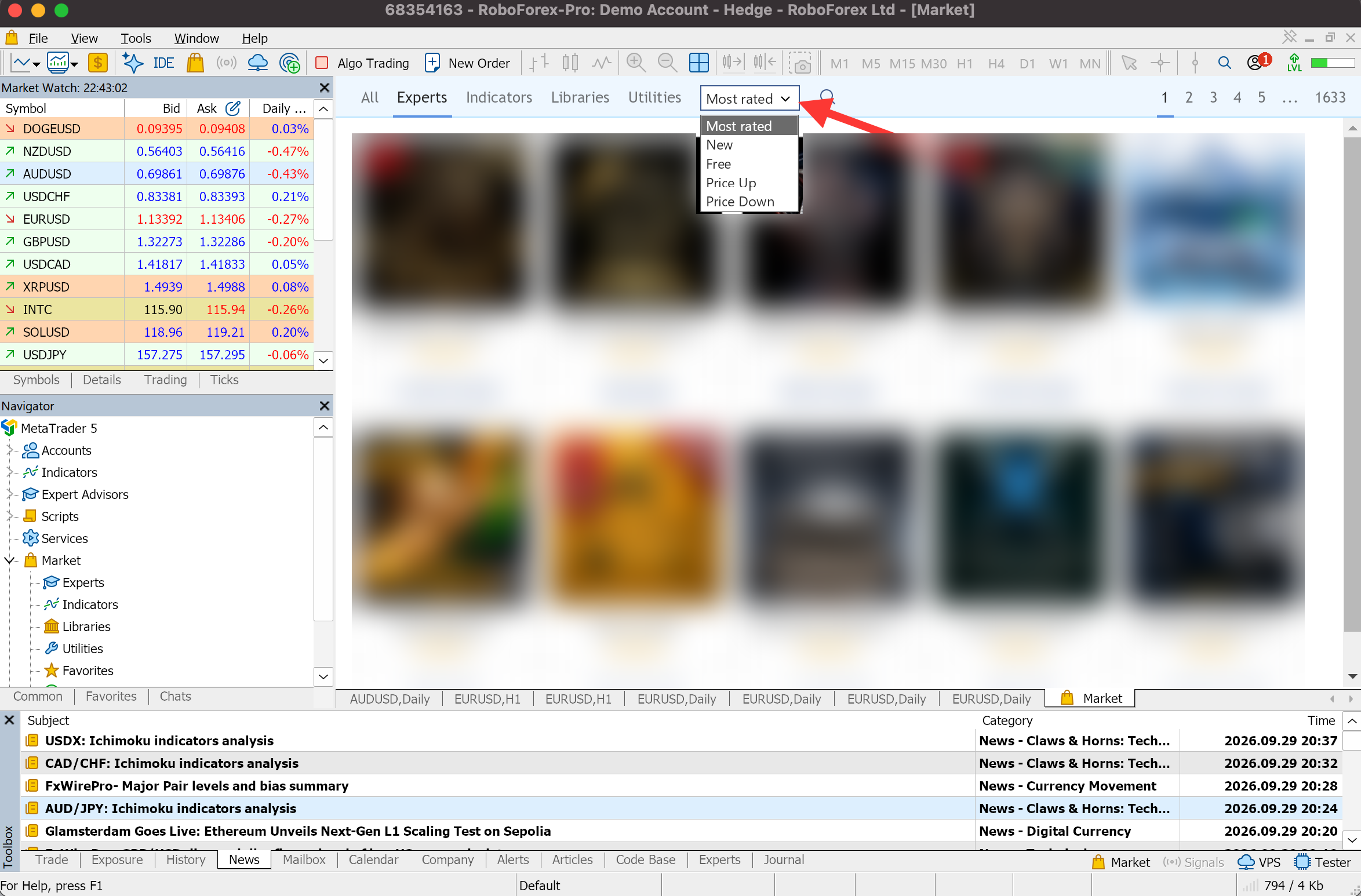Edit Market Watch columns pencil icon
This screenshot has height=896, width=1361.
click(233, 108)
